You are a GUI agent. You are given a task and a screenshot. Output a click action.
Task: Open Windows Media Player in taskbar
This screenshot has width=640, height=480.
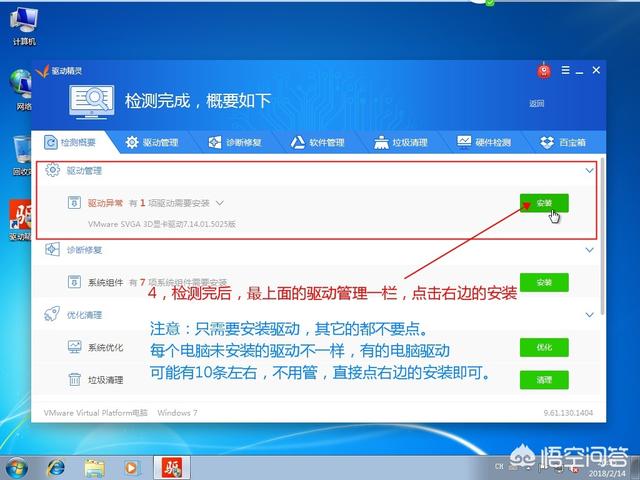pos(131,469)
